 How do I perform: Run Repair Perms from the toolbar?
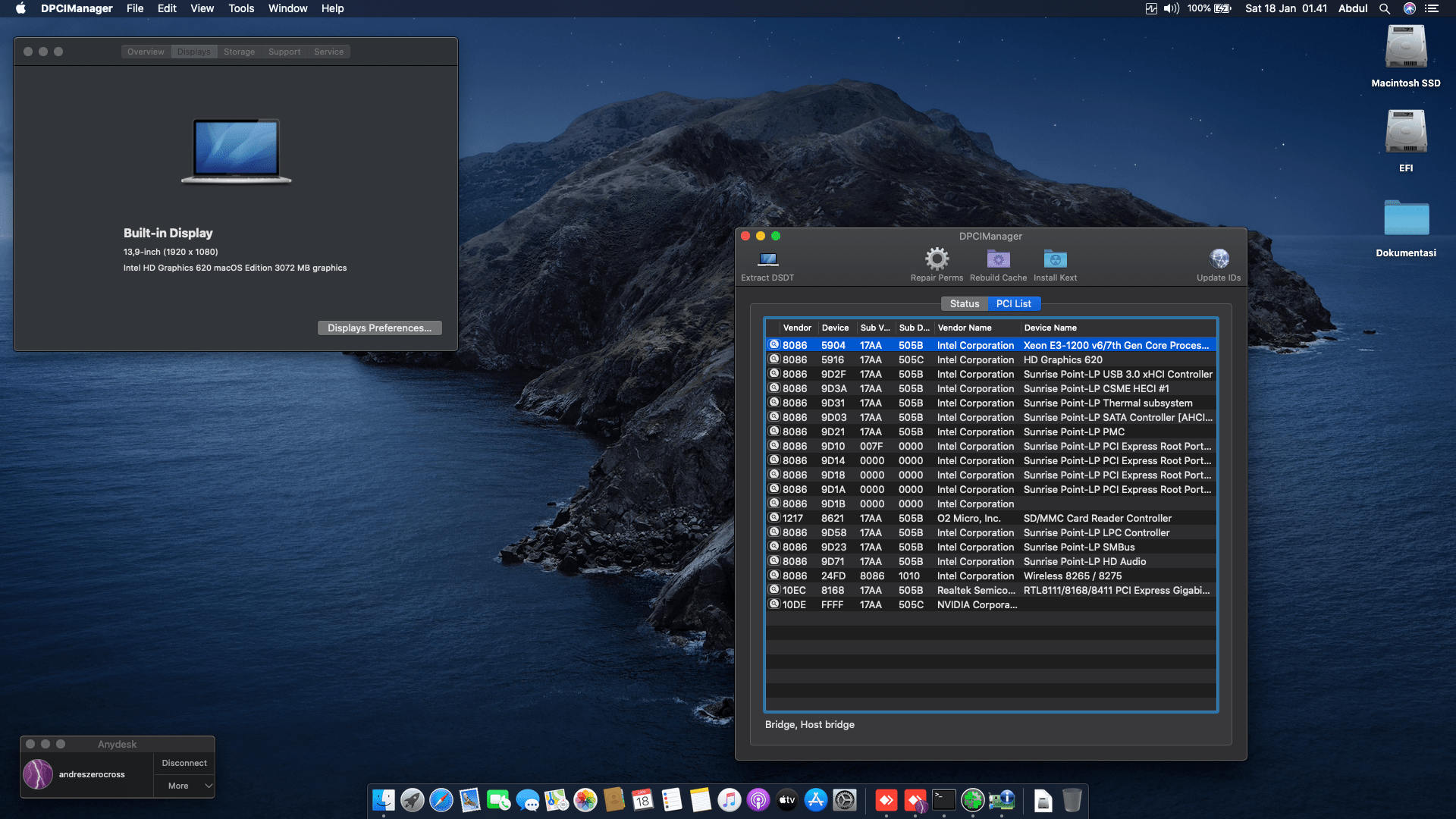tap(937, 259)
